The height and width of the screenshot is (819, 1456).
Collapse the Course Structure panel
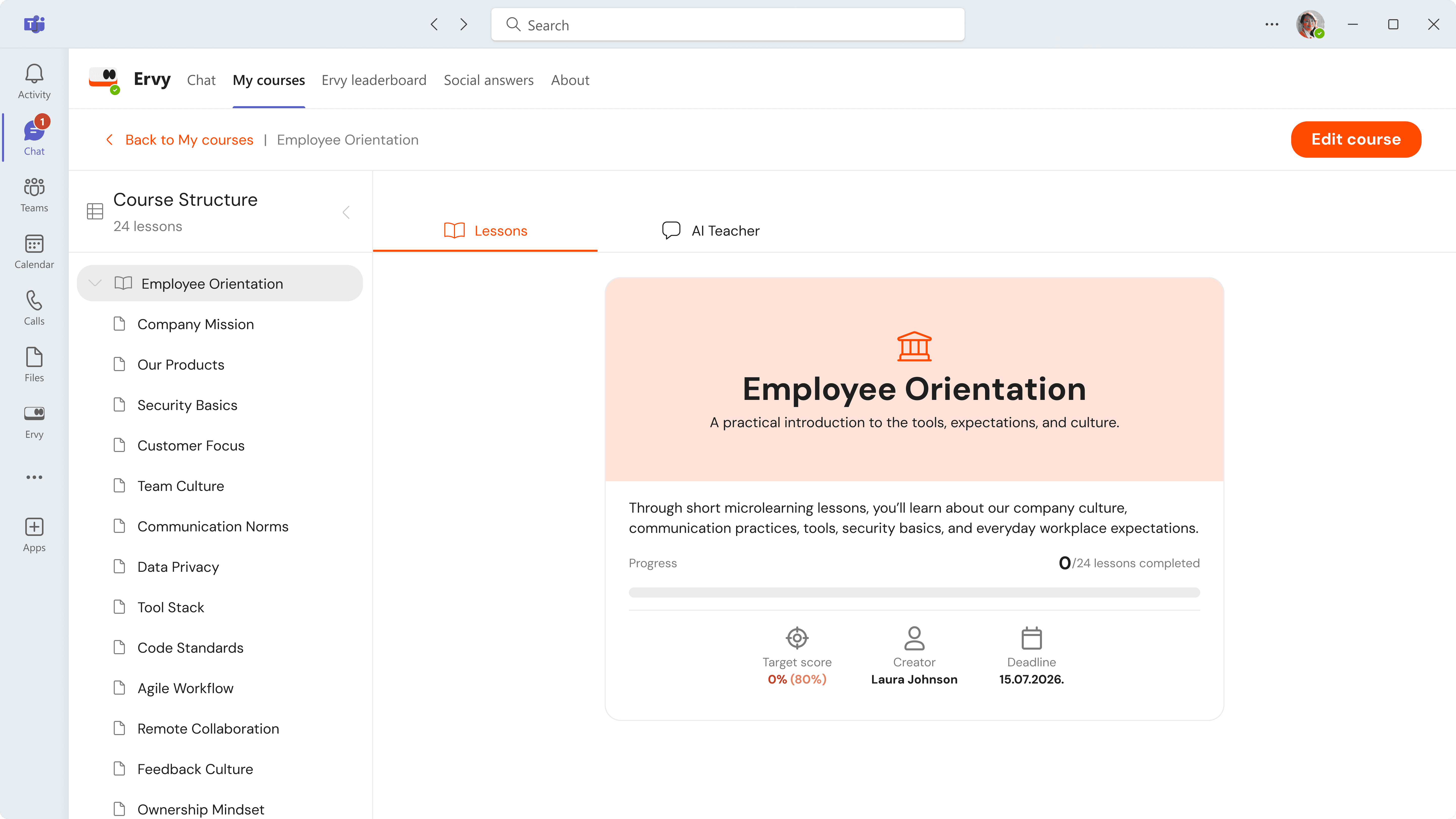346,213
